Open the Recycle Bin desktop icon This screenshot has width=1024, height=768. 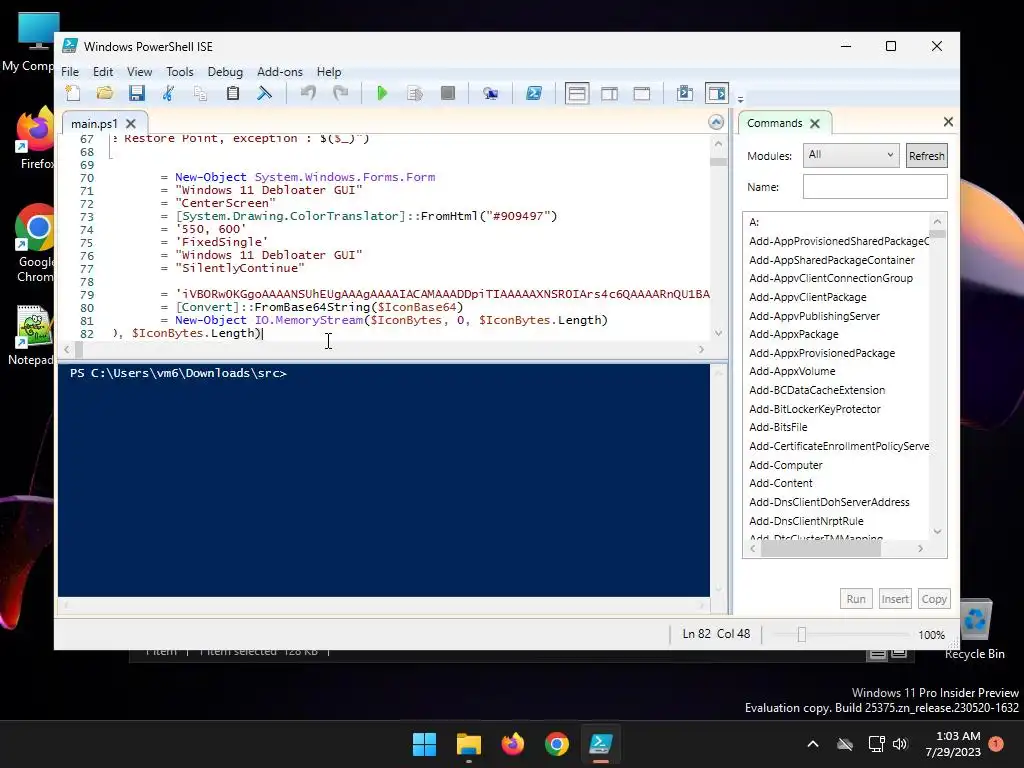point(974,630)
